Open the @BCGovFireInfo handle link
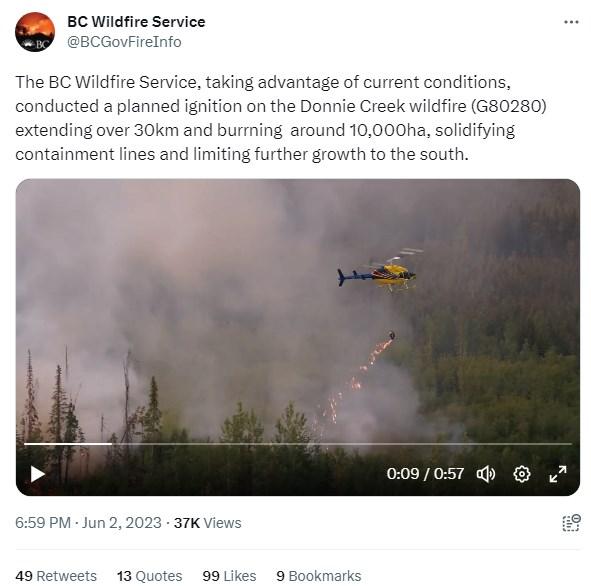The width and height of the screenshot is (591, 586). [x=124, y=42]
